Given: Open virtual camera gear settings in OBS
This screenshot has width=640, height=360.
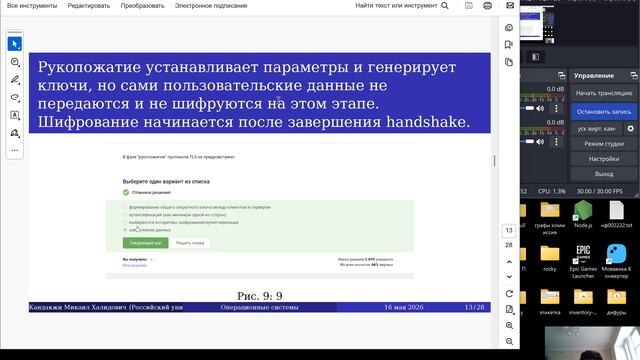Looking at the screenshot, I should click(x=630, y=129).
